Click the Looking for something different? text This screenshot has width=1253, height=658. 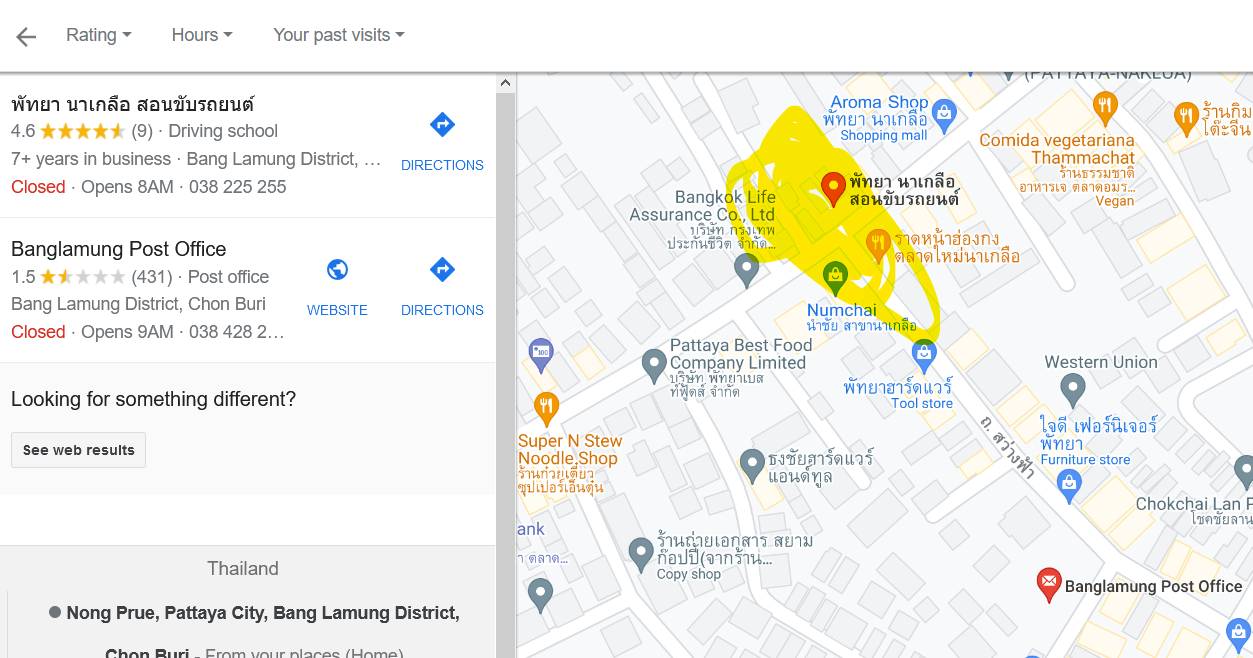[153, 400]
